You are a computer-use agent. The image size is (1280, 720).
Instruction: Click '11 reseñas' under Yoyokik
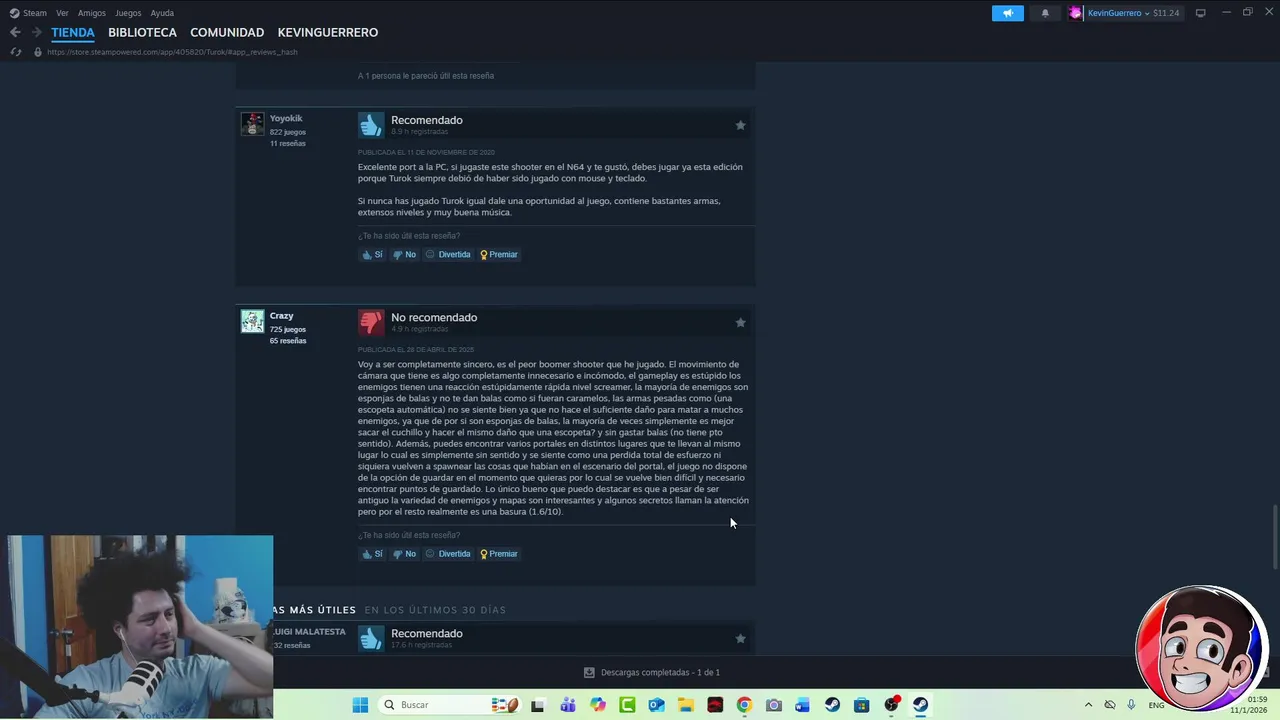287,143
